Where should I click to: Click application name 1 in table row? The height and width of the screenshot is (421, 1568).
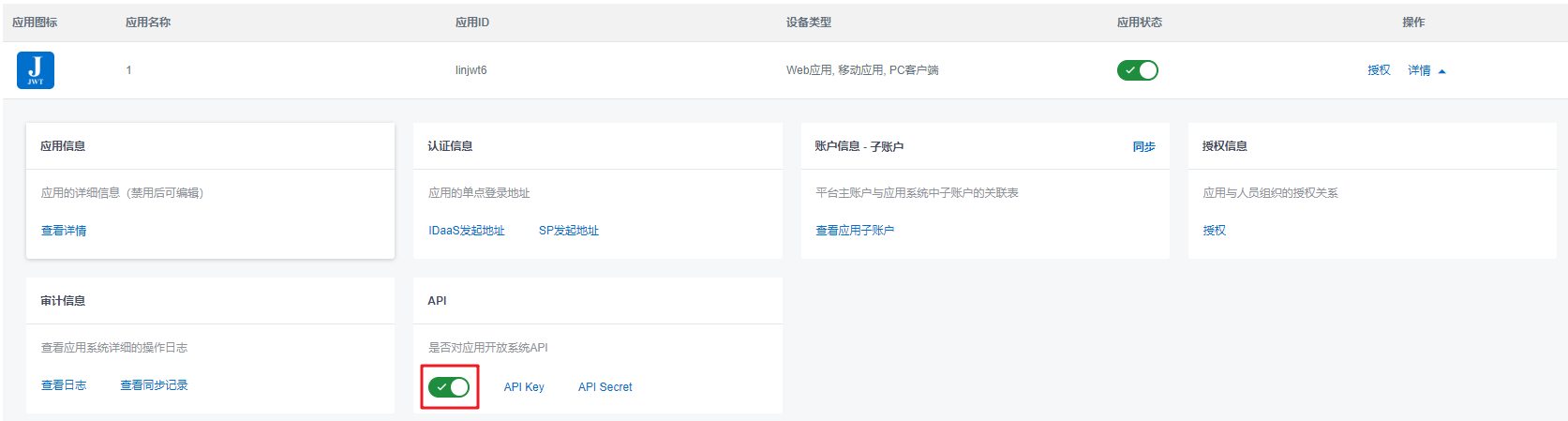click(128, 70)
